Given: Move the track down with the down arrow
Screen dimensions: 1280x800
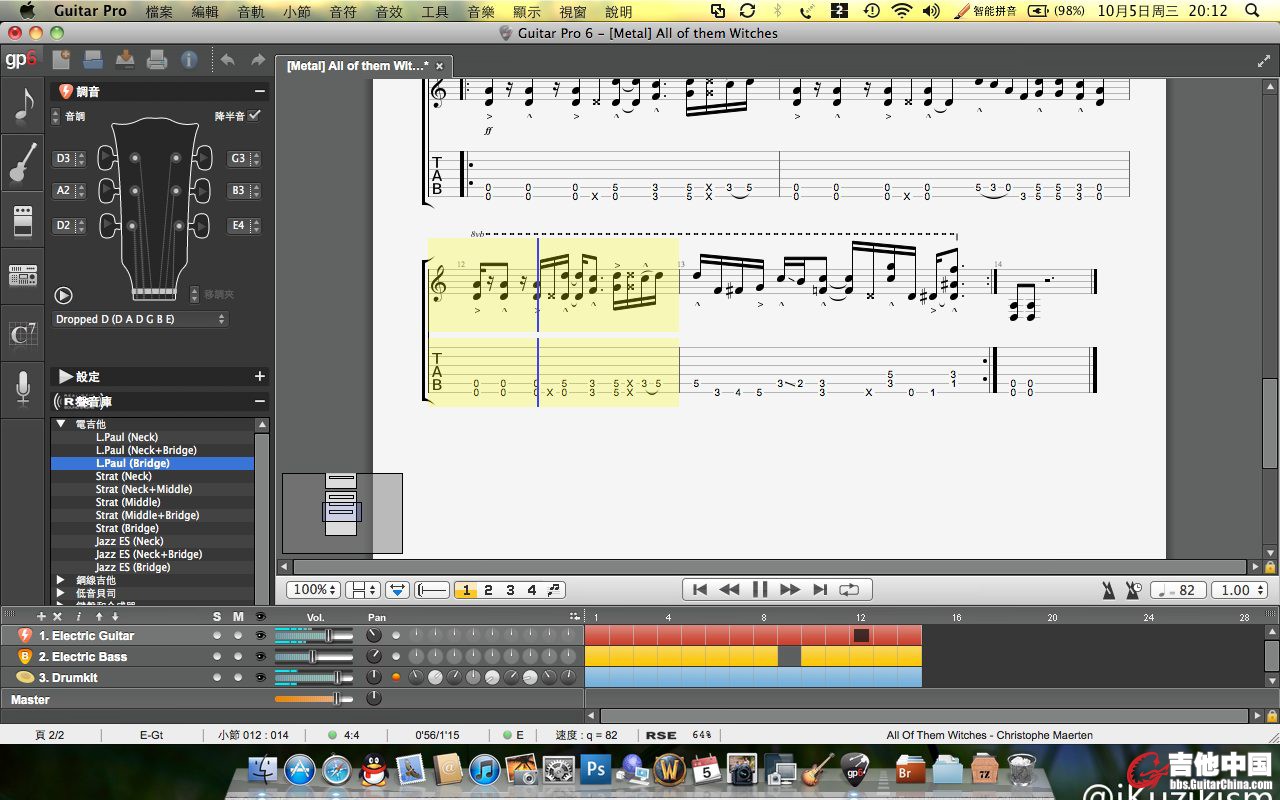Looking at the screenshot, I should pos(115,617).
